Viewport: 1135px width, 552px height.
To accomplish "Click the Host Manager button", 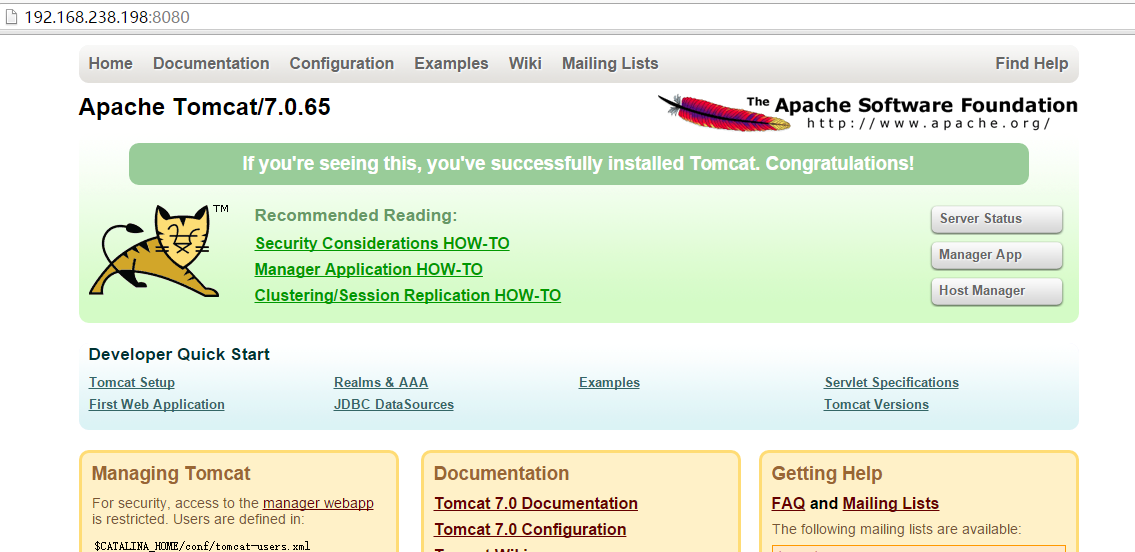I will tap(997, 291).
